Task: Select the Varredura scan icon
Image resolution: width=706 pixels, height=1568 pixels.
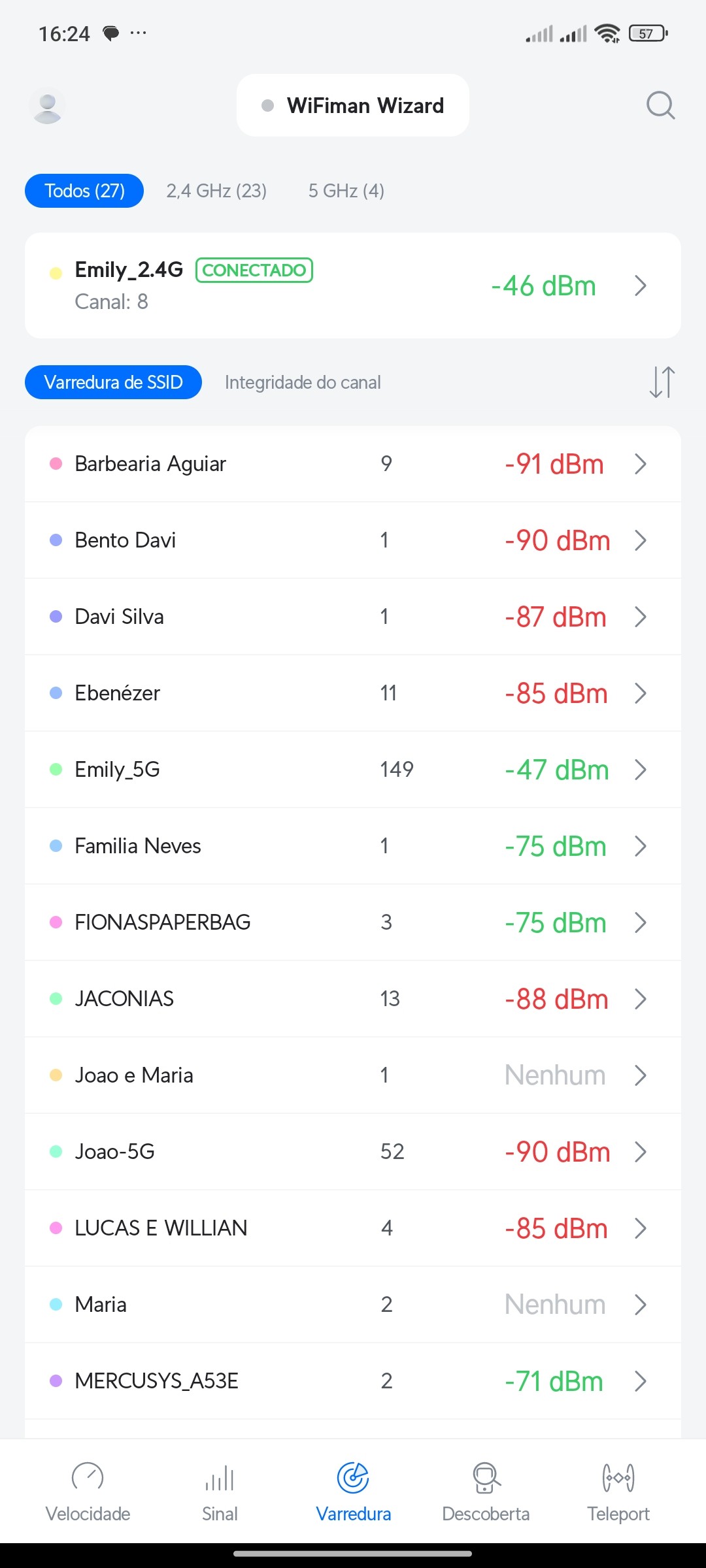Action: 353,1478
